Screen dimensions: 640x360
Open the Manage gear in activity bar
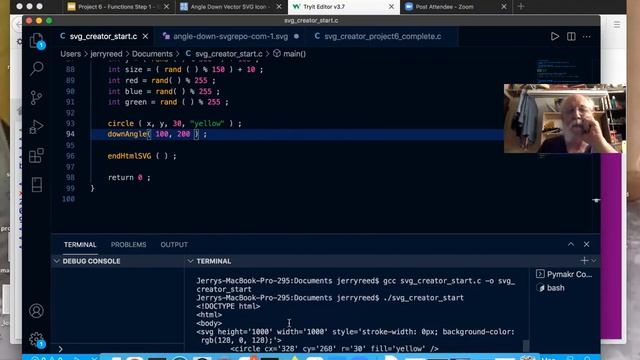tap(36, 340)
